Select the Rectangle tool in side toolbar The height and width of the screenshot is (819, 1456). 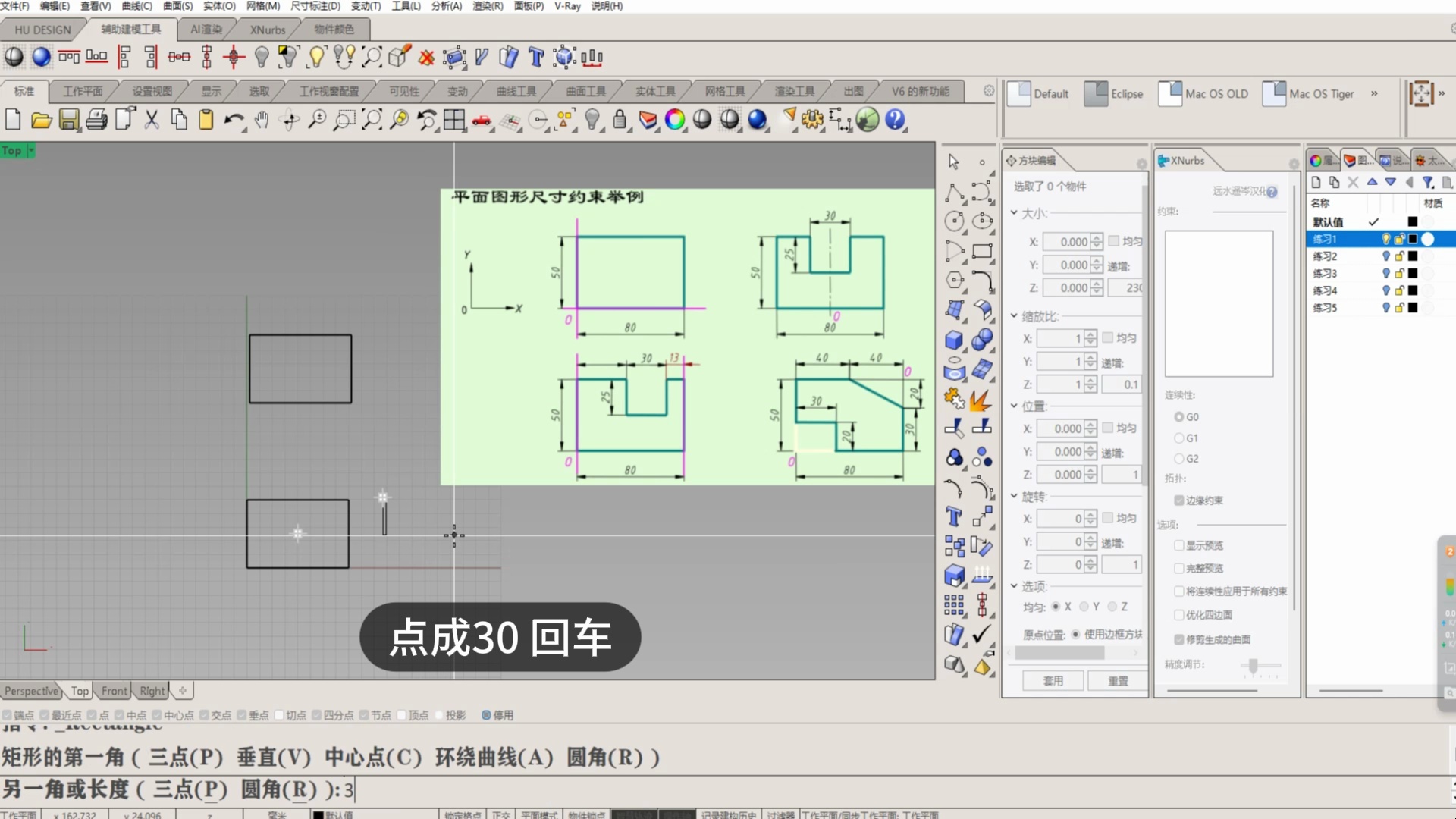click(982, 251)
